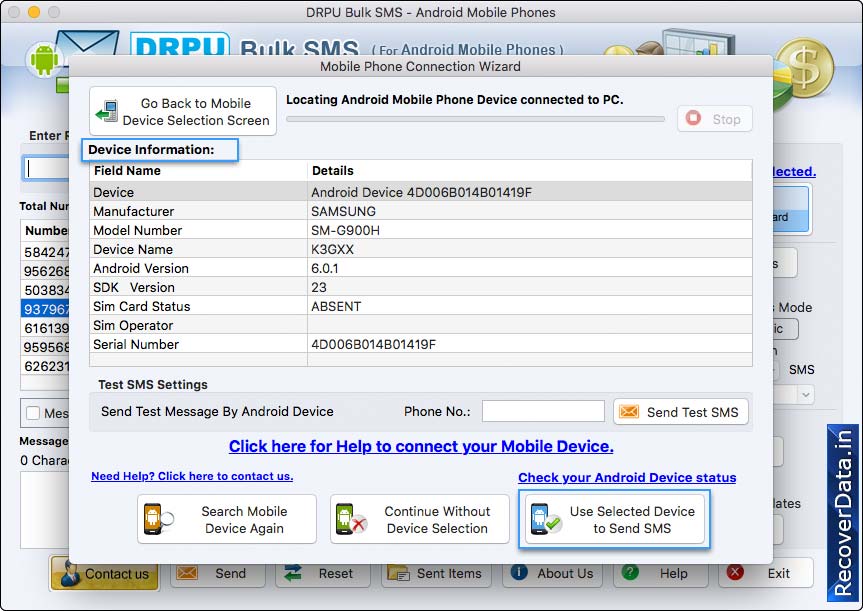The height and width of the screenshot is (611, 863).
Task: Click Send in the main window toolbar
Action: pyautogui.click(x=218, y=573)
